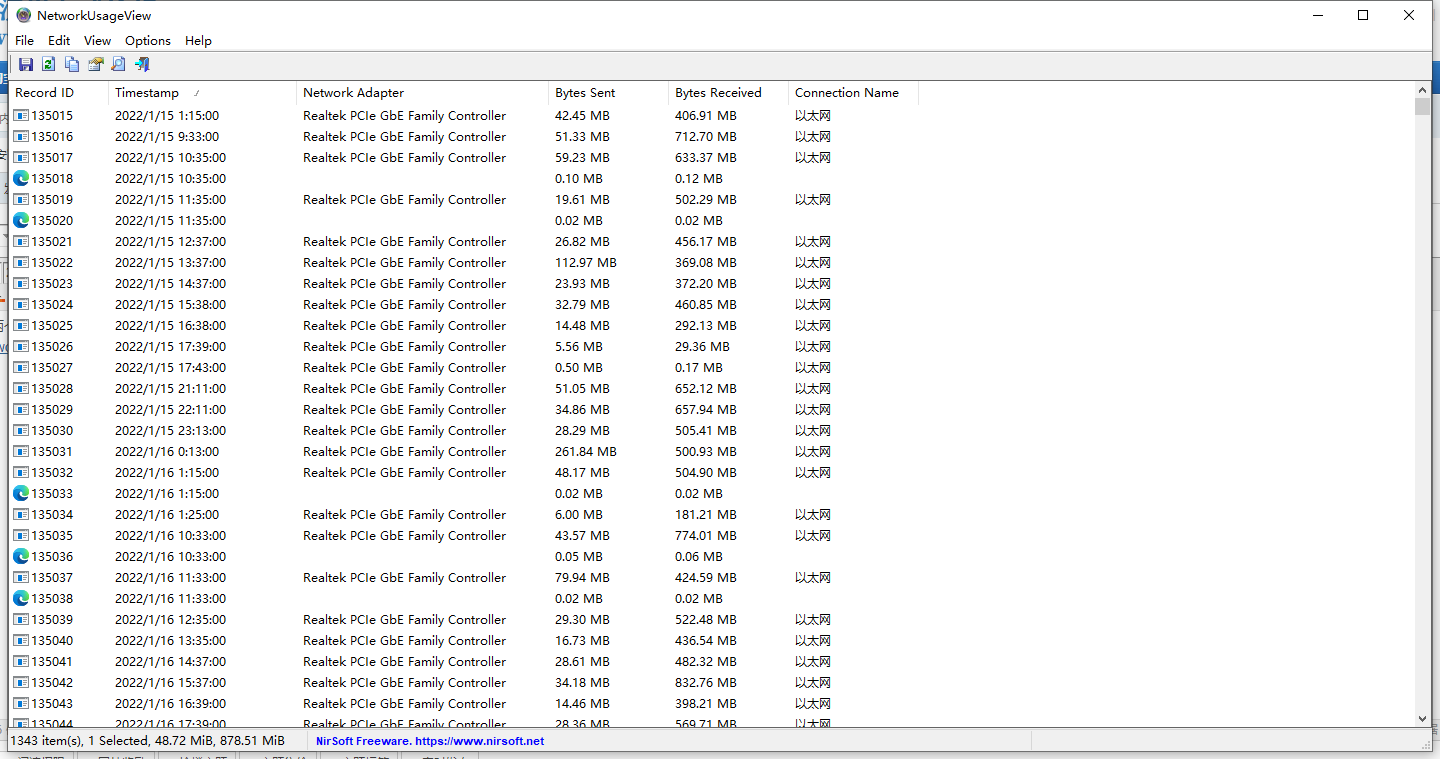
Task: Click timestamp 2022/1/15 17:43:00
Action: (x=170, y=367)
